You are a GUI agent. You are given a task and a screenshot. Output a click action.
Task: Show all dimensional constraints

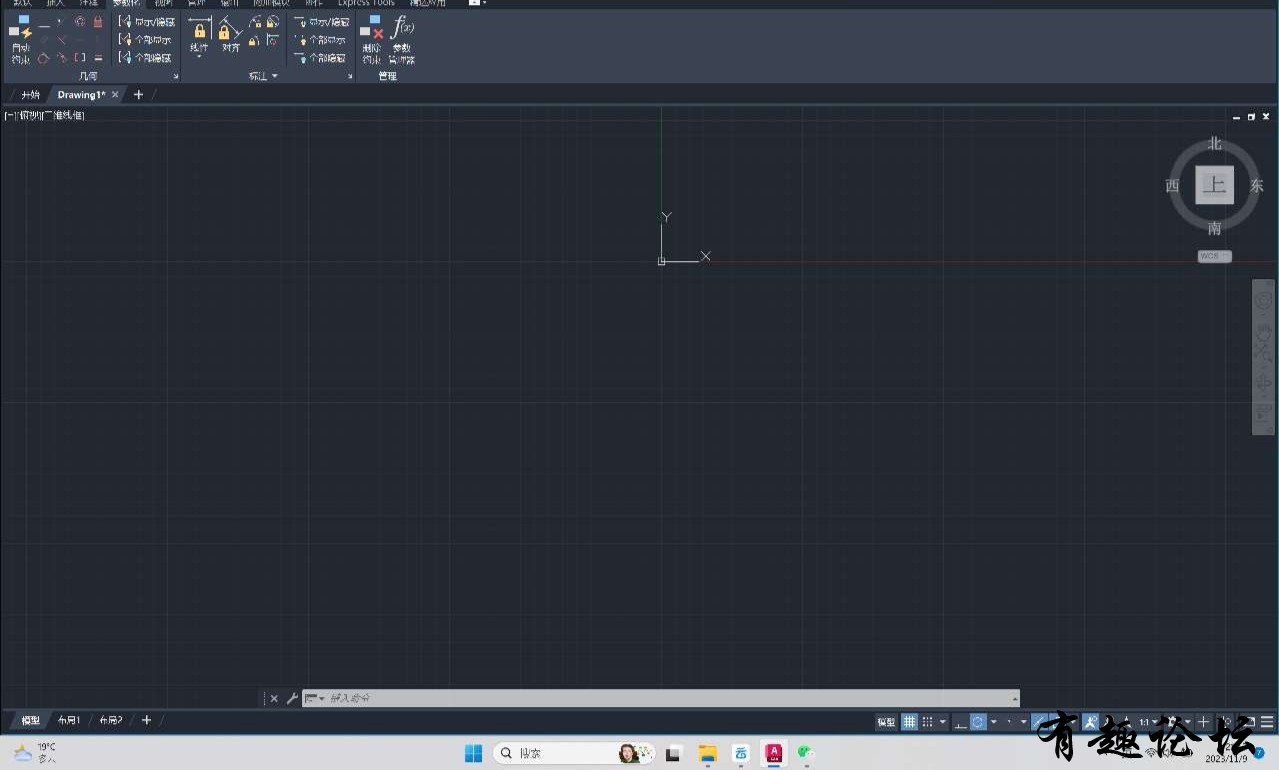tap(320, 40)
